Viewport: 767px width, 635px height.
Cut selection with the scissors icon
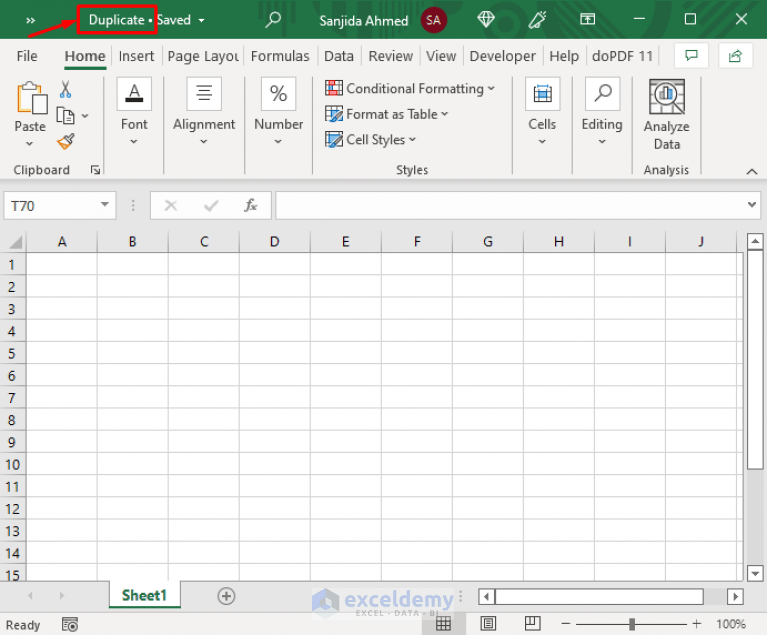65,90
